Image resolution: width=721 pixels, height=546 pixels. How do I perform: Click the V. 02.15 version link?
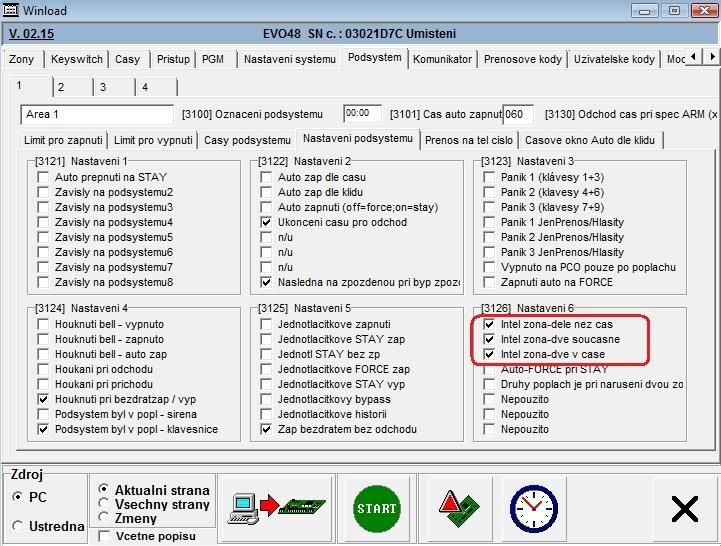click(x=32, y=34)
